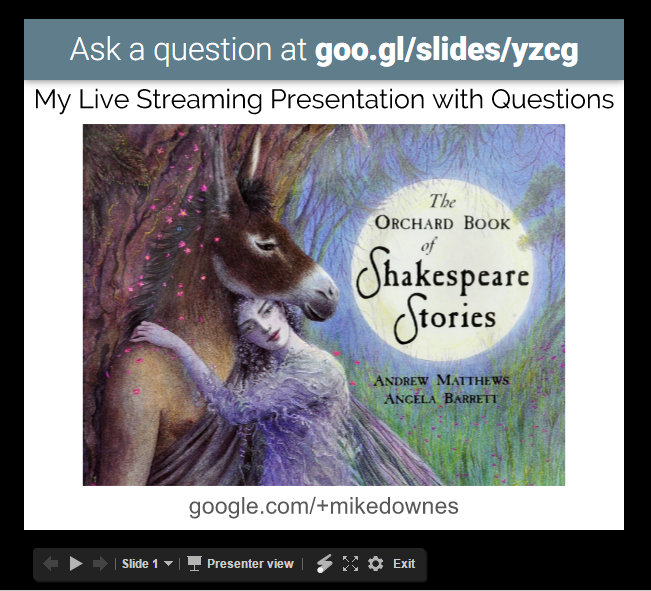
Task: Open Presenter view
Action: [x=240, y=564]
